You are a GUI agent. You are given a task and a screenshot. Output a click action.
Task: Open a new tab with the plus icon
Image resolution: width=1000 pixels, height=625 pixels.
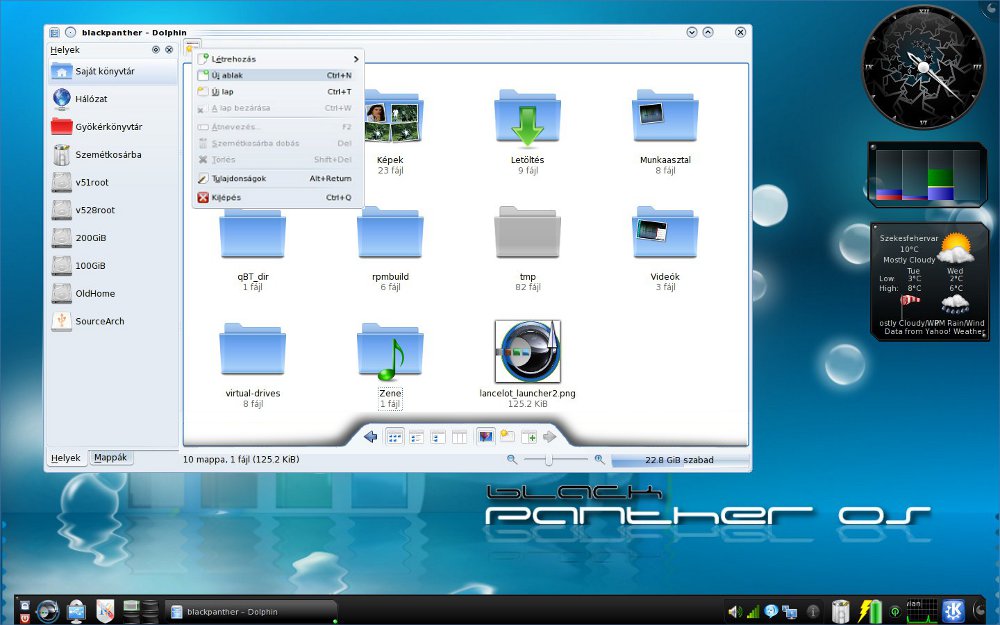529,438
